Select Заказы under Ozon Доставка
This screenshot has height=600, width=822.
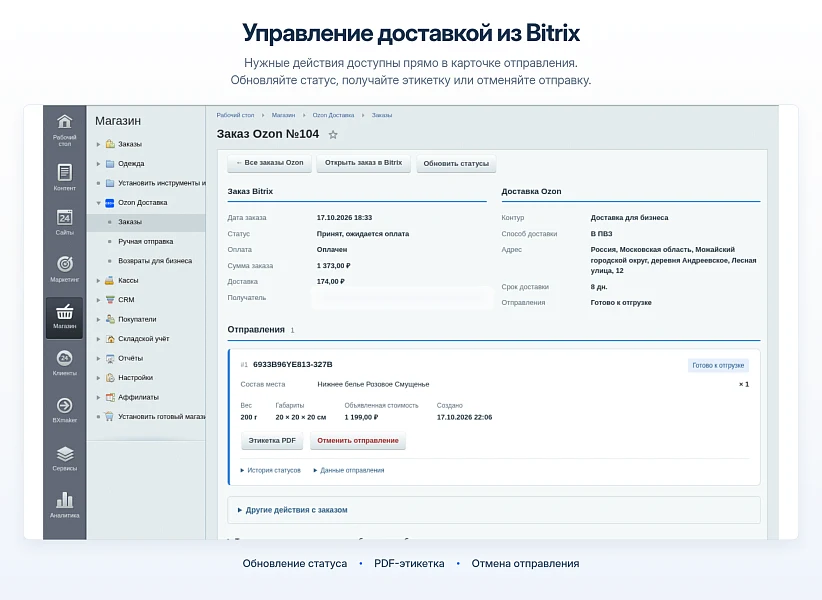(x=146, y=222)
